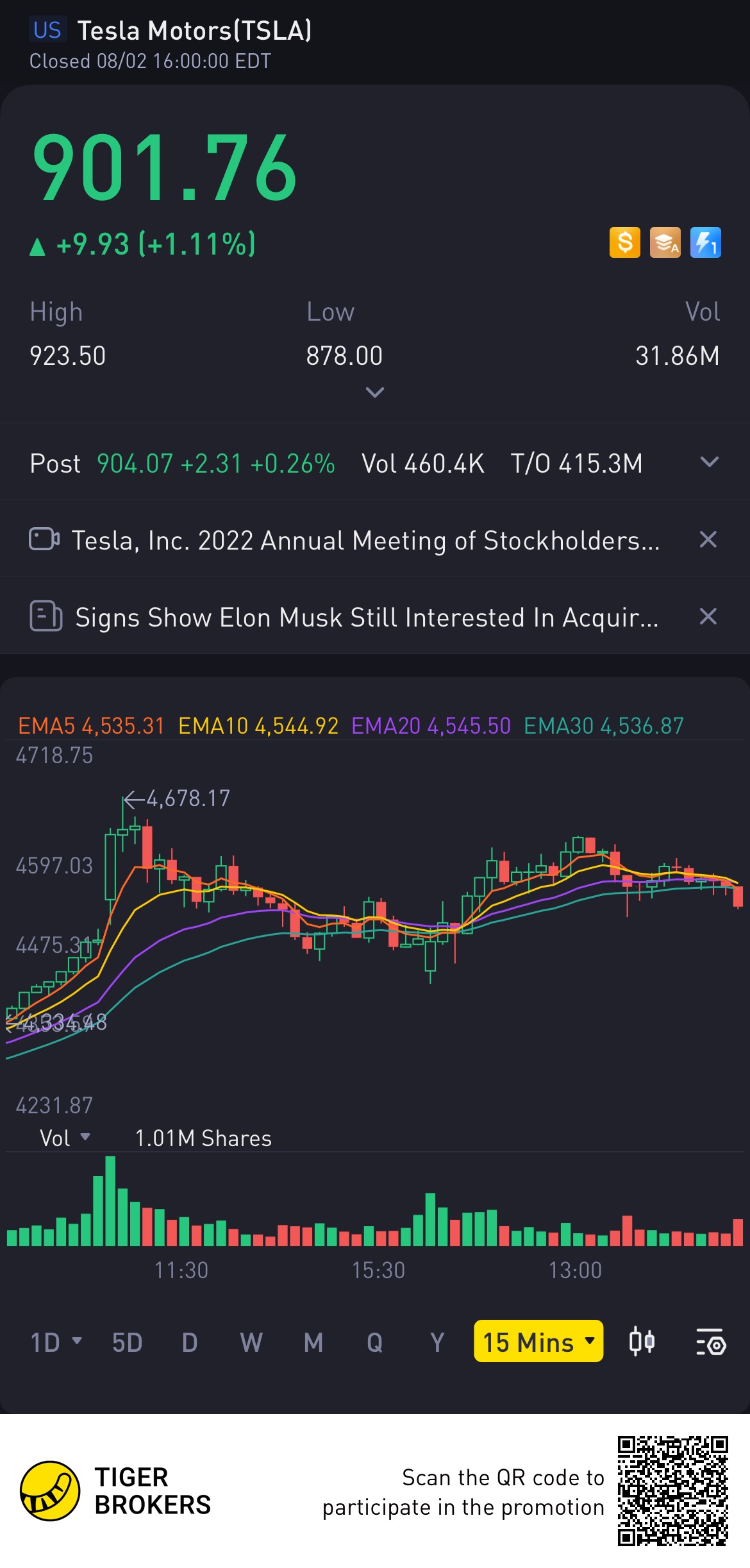Open the 1D timeframe dropdown
The image size is (750, 1568).
click(56, 1342)
